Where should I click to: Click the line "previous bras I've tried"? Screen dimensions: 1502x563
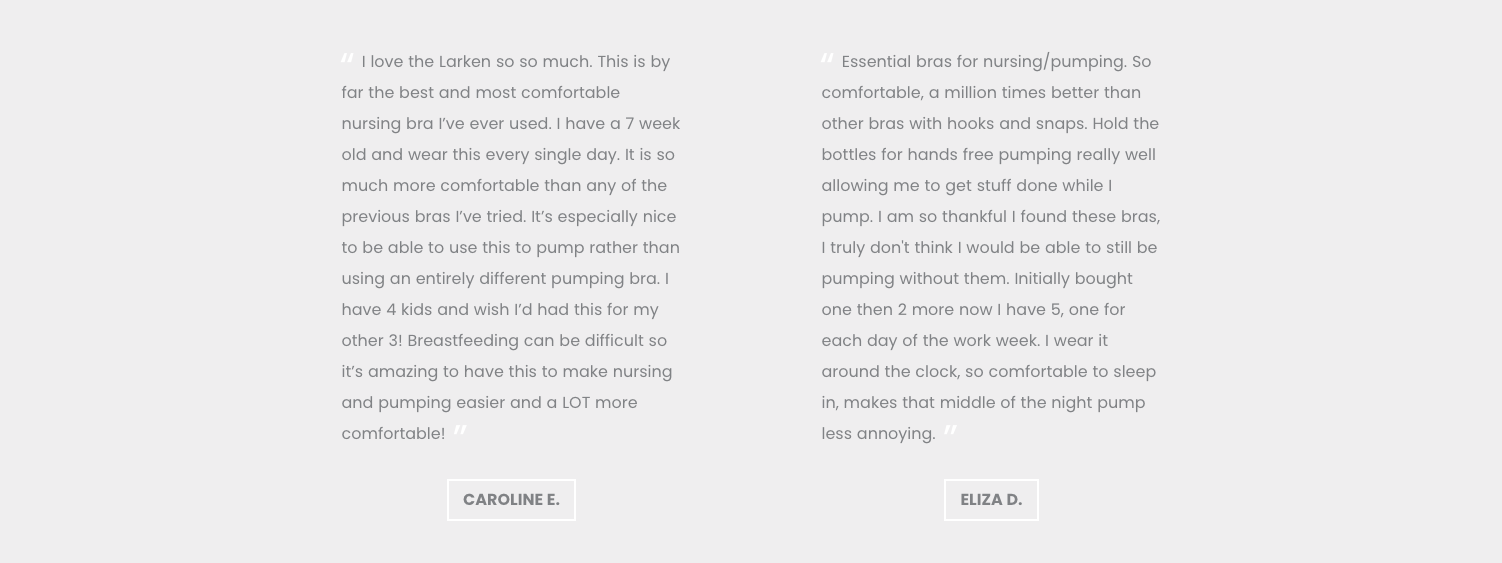(509, 217)
